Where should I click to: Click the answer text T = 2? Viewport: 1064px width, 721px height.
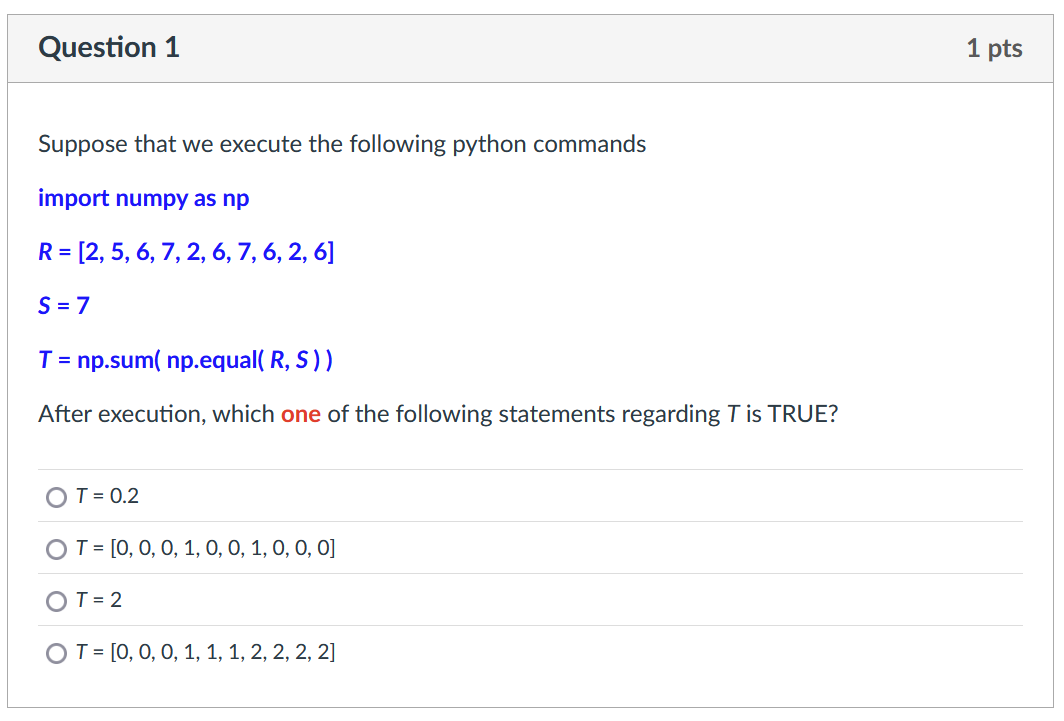pos(99,600)
